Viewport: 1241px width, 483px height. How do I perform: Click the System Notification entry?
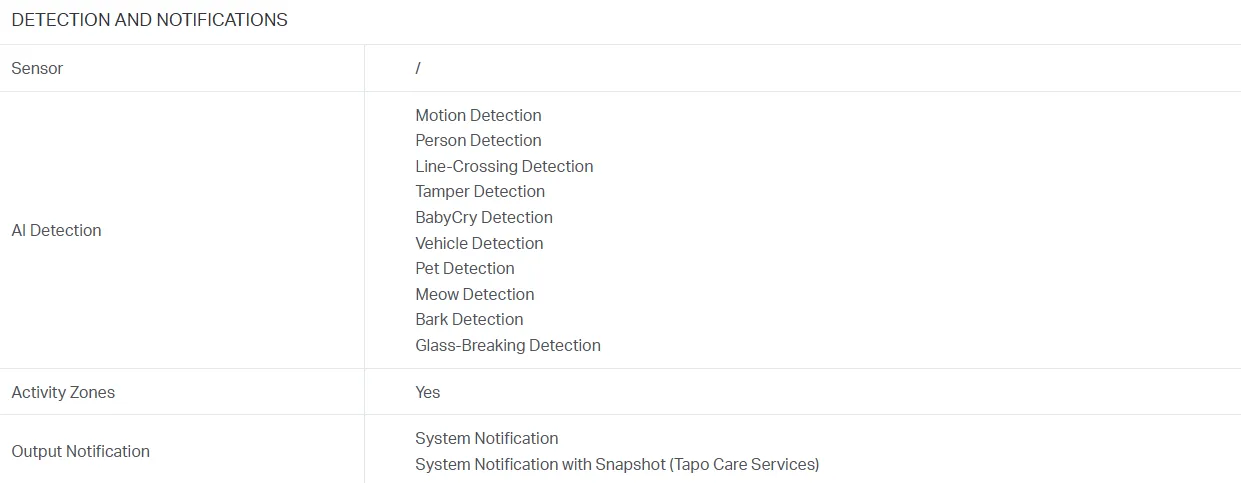[x=487, y=438]
